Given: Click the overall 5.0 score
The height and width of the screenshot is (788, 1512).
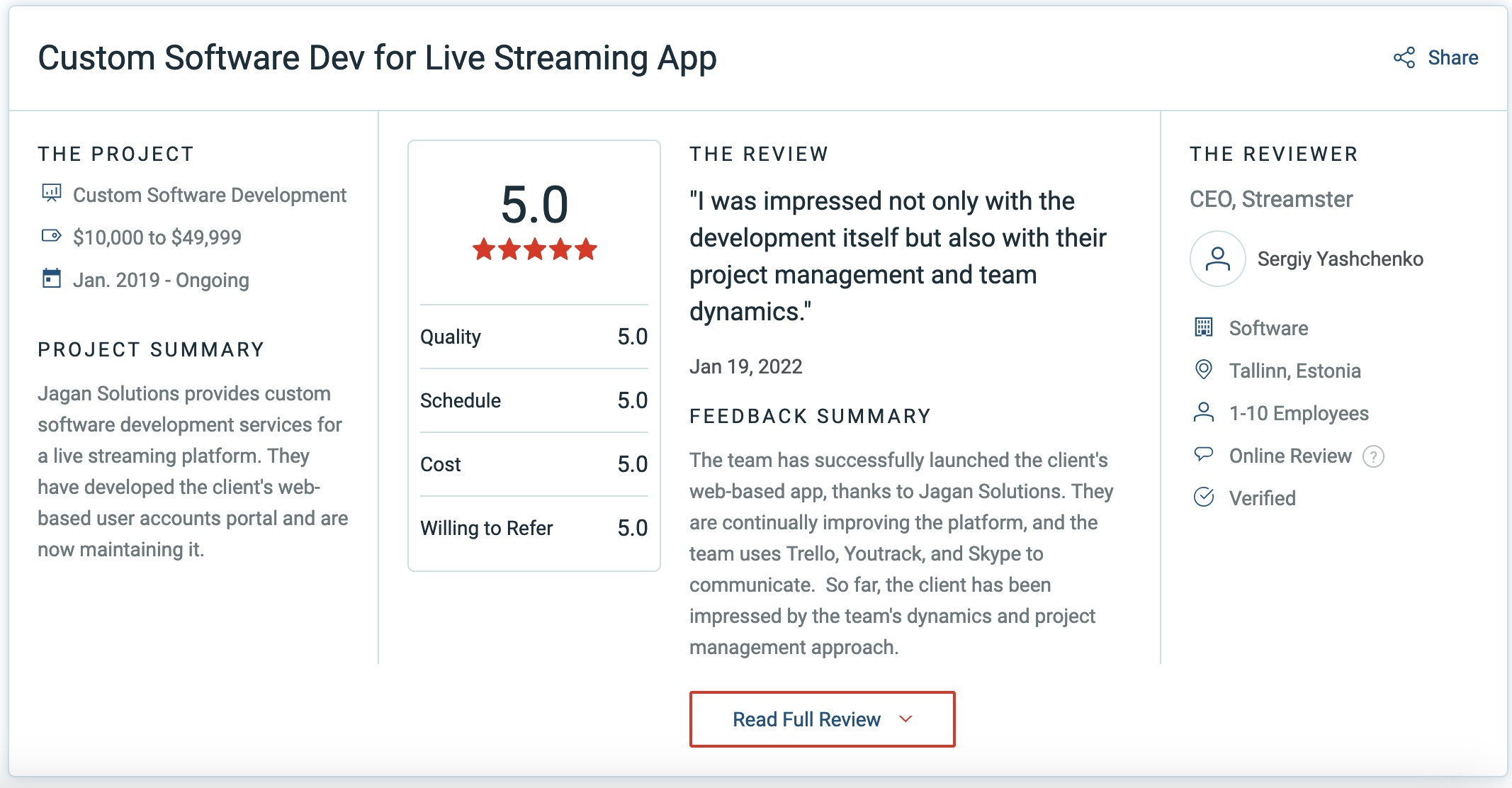Looking at the screenshot, I should [x=535, y=205].
